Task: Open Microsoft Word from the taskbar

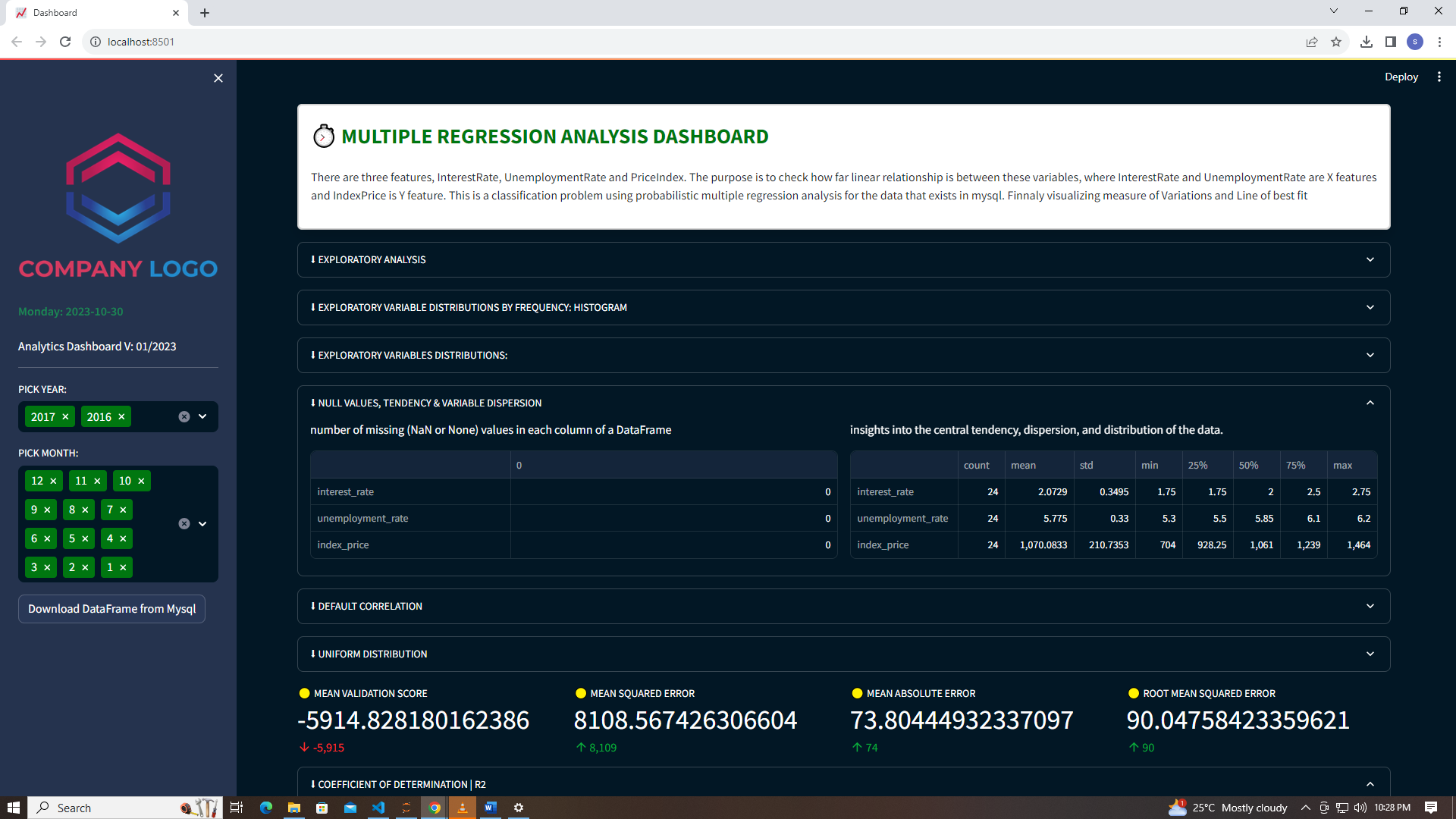Action: [491, 808]
